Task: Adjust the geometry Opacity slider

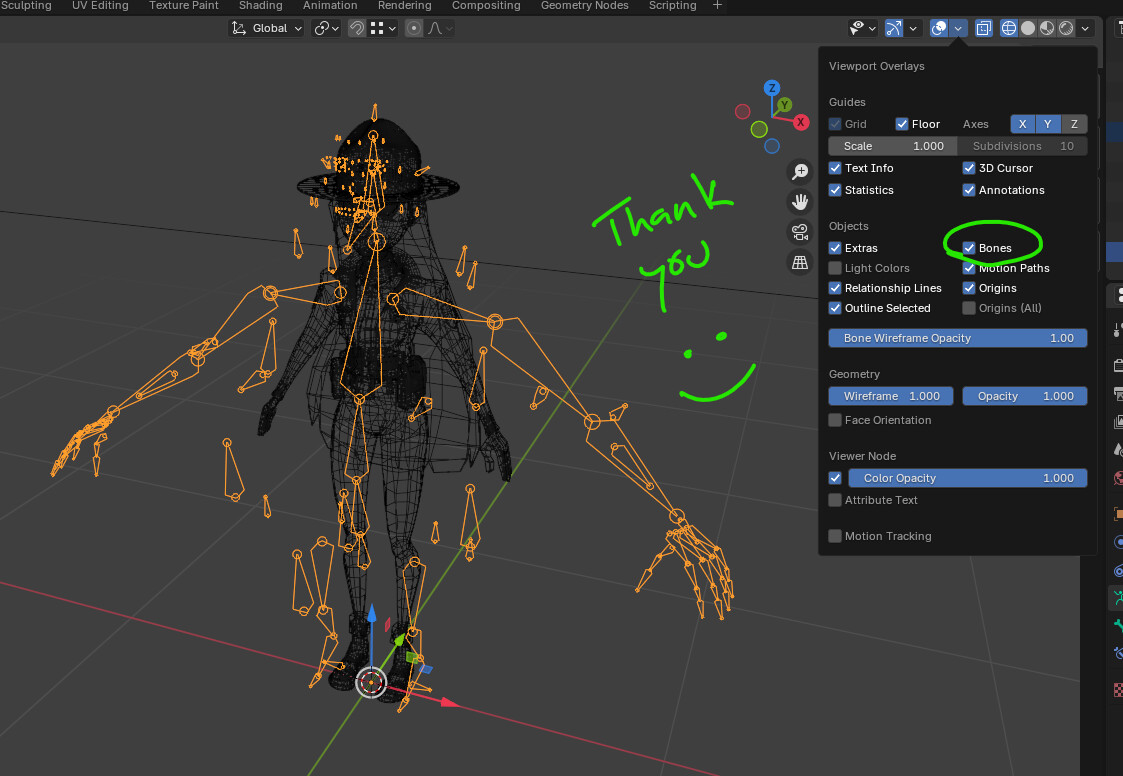Action: tap(1025, 396)
